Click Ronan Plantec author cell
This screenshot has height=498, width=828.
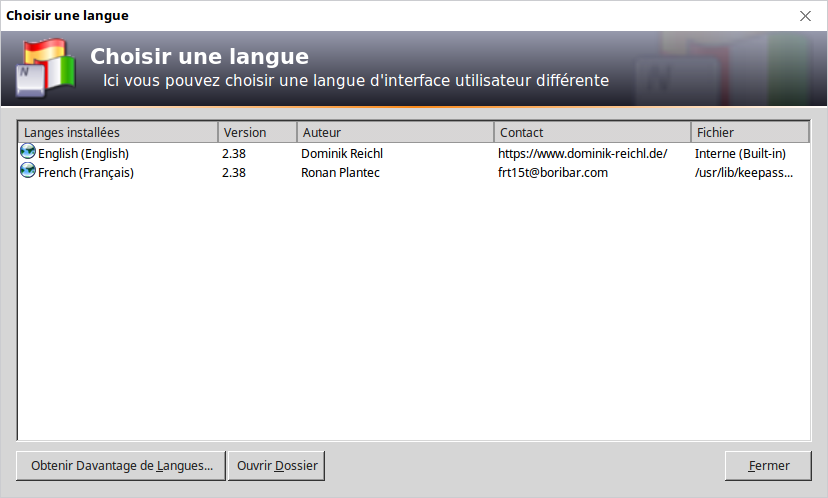[x=341, y=173]
